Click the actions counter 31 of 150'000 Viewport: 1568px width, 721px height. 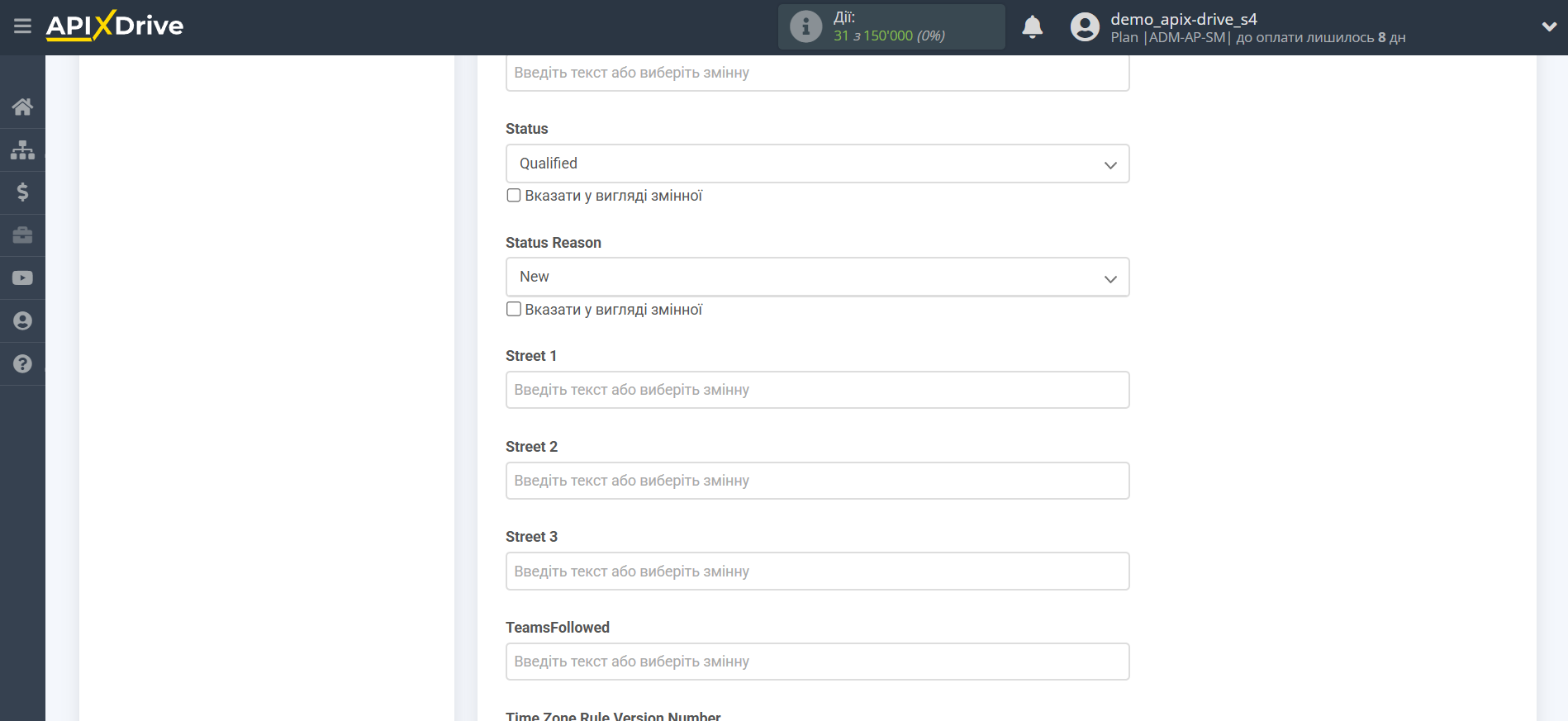pos(889,36)
